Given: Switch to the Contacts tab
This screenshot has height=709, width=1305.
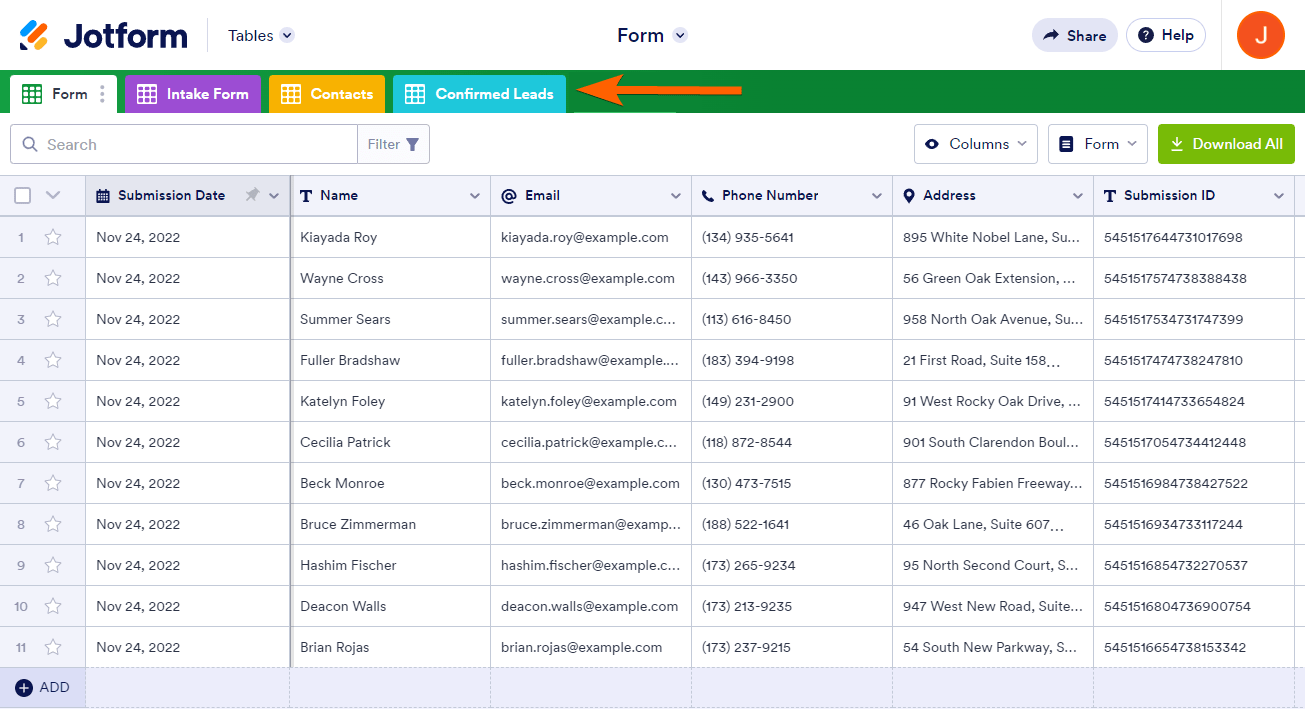Looking at the screenshot, I should coord(327,94).
